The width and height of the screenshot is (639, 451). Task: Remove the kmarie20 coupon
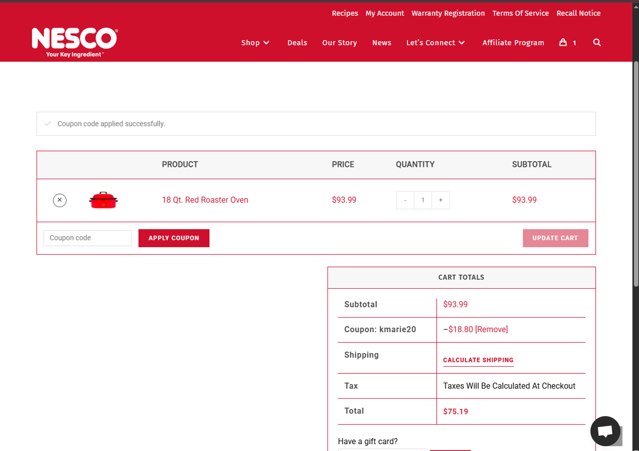[x=491, y=329]
